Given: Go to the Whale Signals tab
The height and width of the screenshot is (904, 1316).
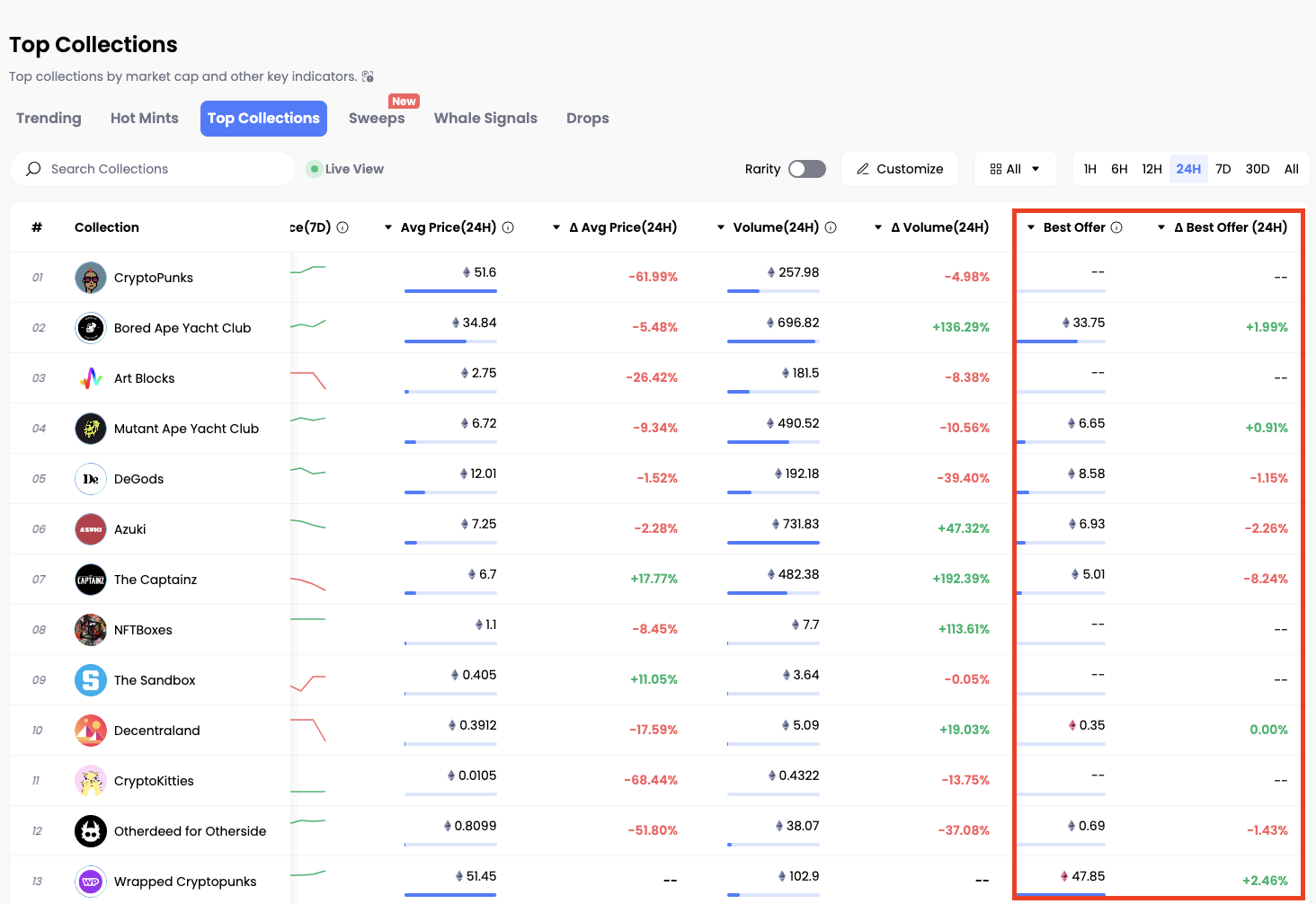Looking at the screenshot, I should tap(485, 119).
